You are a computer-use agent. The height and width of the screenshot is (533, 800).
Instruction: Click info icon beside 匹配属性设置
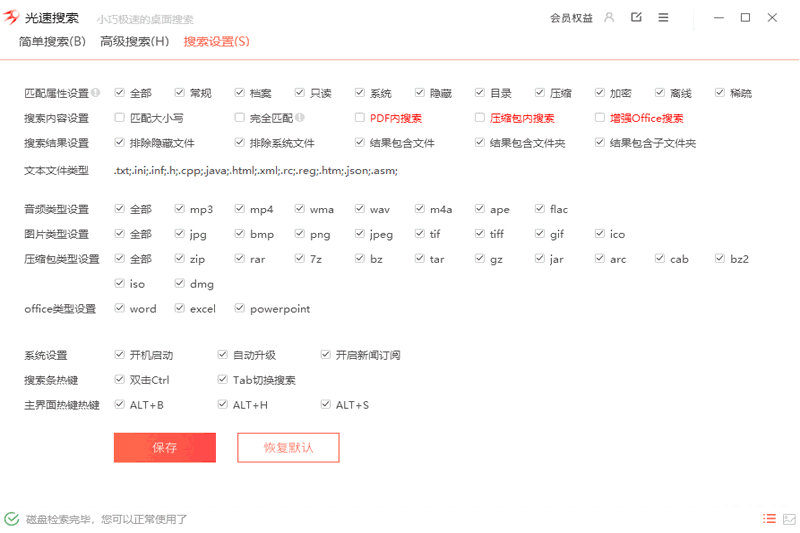click(96, 92)
